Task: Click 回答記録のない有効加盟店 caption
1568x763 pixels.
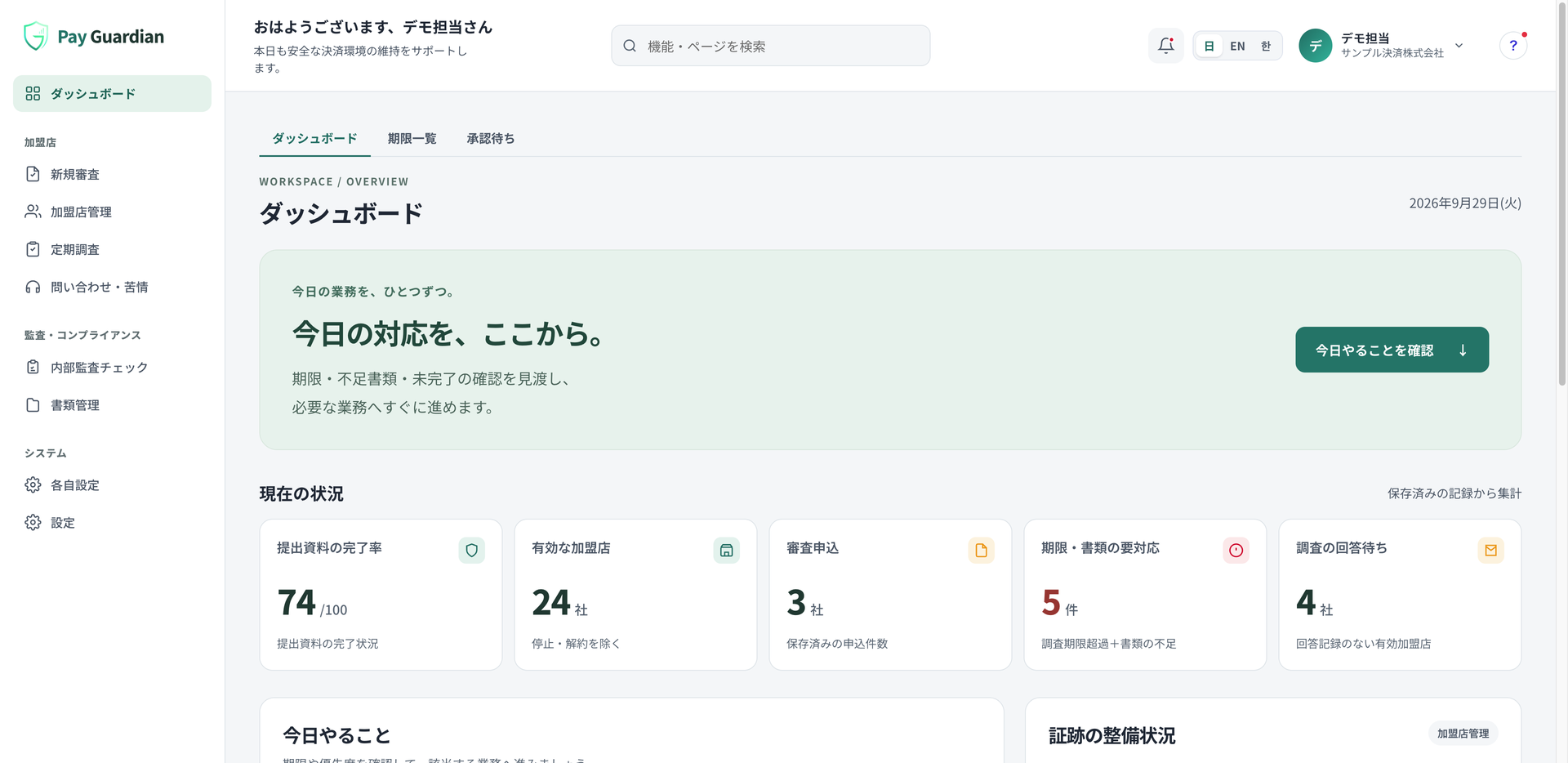Action: (1363, 644)
